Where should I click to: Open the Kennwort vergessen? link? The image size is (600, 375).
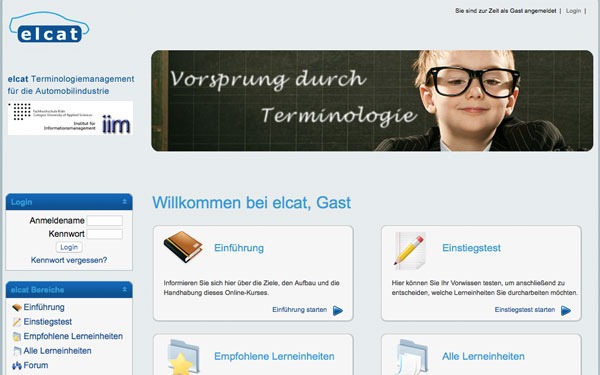click(69, 260)
